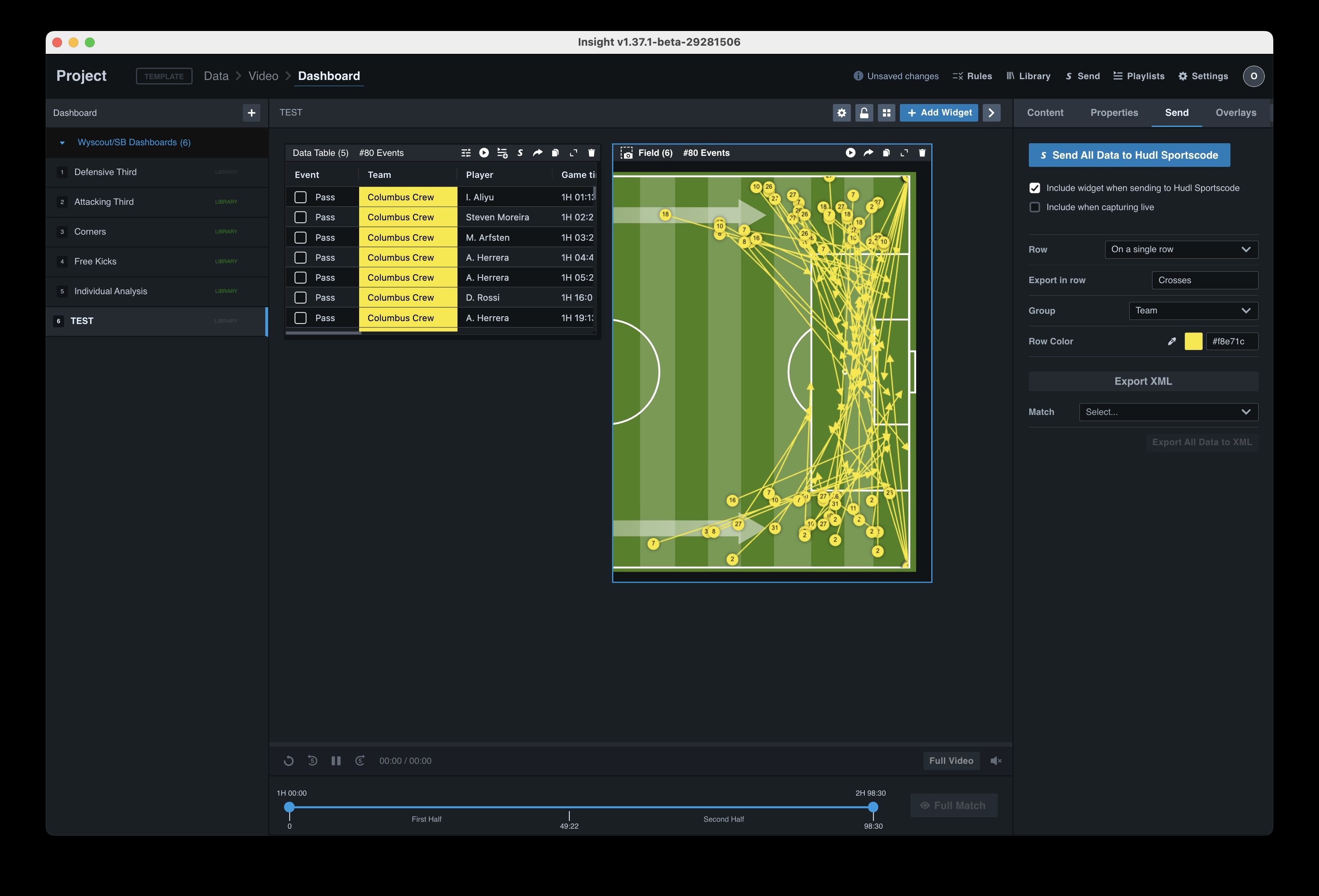Image resolution: width=1319 pixels, height=896 pixels.
Task: Capture Field widget screenshot icon
Action: coord(626,153)
